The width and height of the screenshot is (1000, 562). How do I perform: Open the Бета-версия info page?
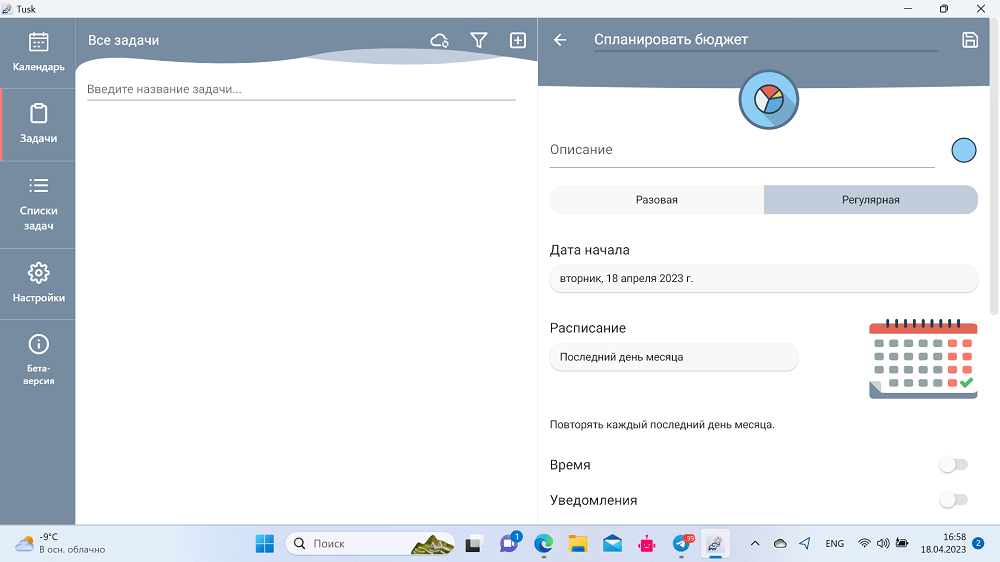pos(38,360)
